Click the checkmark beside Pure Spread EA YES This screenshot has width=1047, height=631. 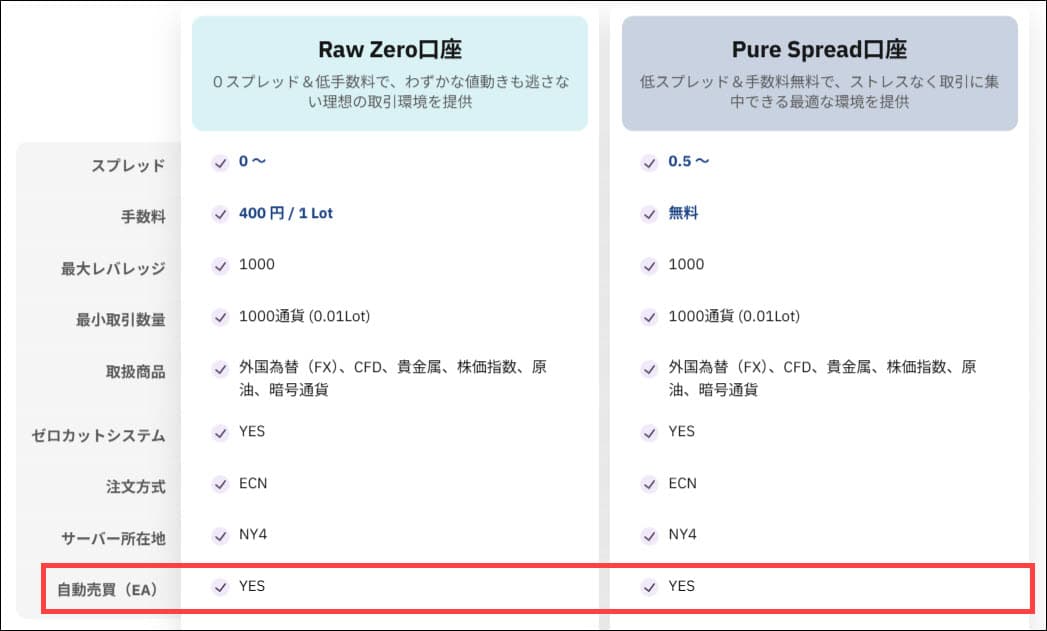650,587
